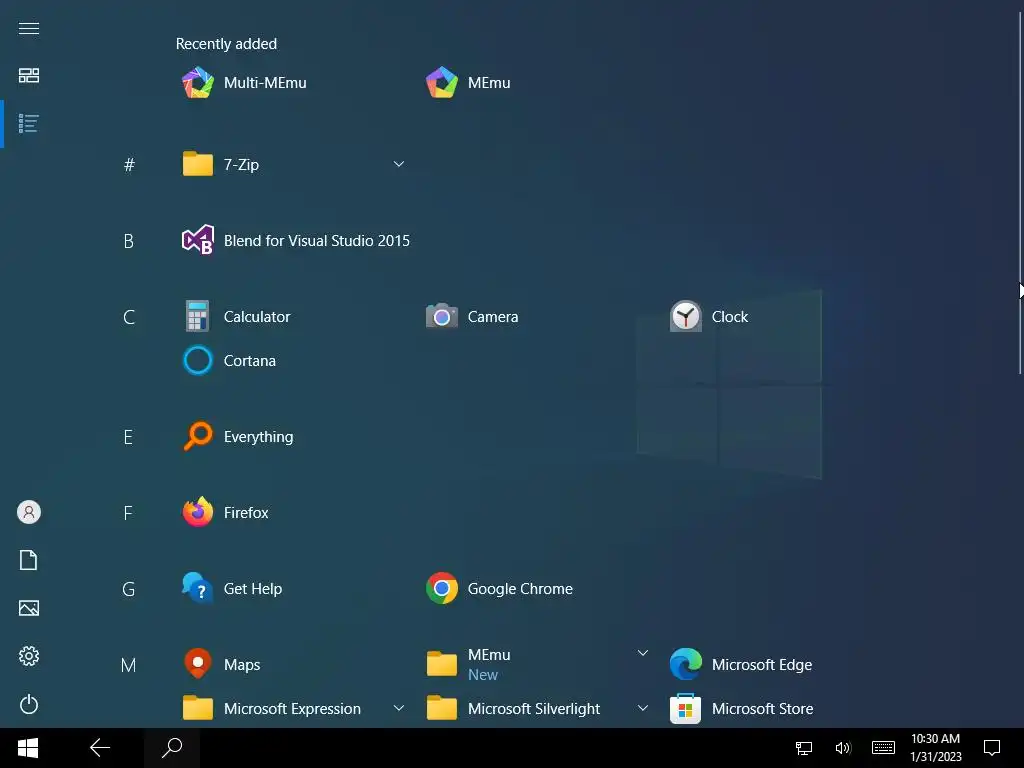Click the taskbar back arrow
This screenshot has height=768, width=1024.
coord(100,748)
